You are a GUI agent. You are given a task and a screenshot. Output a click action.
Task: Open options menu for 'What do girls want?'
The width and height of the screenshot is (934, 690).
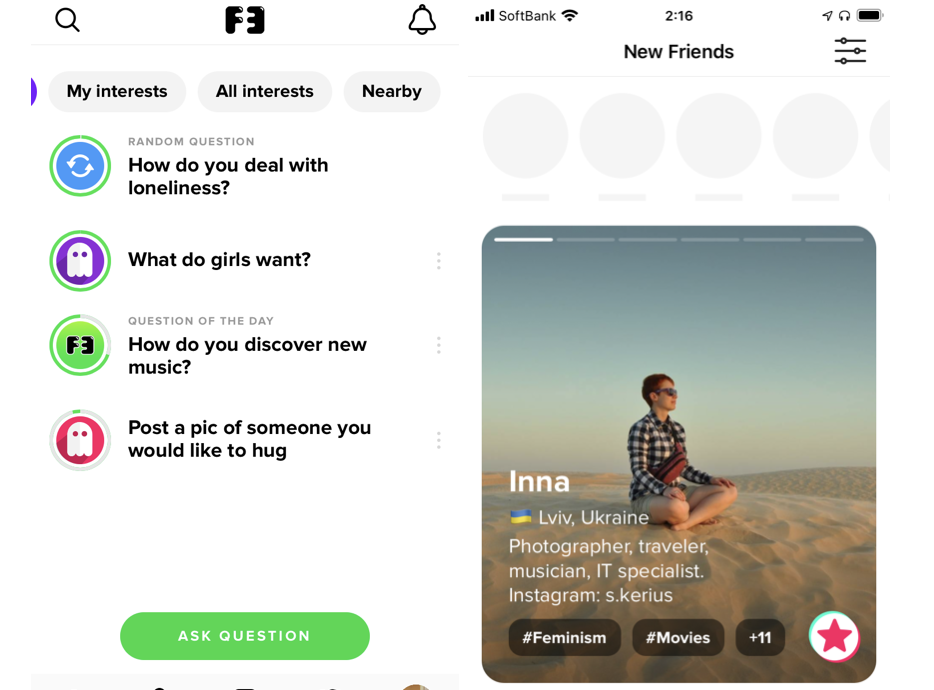[x=438, y=260]
